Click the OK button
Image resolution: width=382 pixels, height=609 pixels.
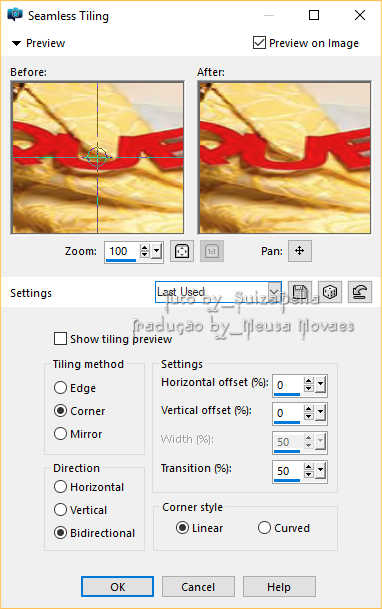coord(118,586)
